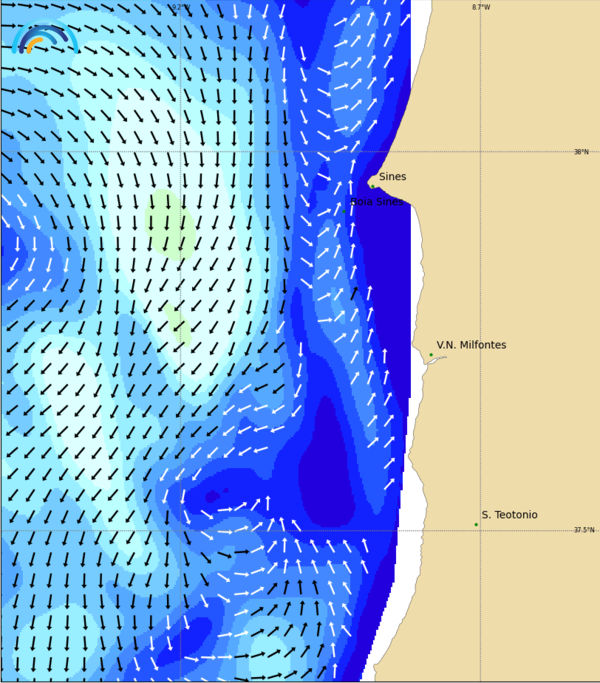The height and width of the screenshot is (683, 600).
Task: Click the green marker at Sines
Action: (x=372, y=186)
